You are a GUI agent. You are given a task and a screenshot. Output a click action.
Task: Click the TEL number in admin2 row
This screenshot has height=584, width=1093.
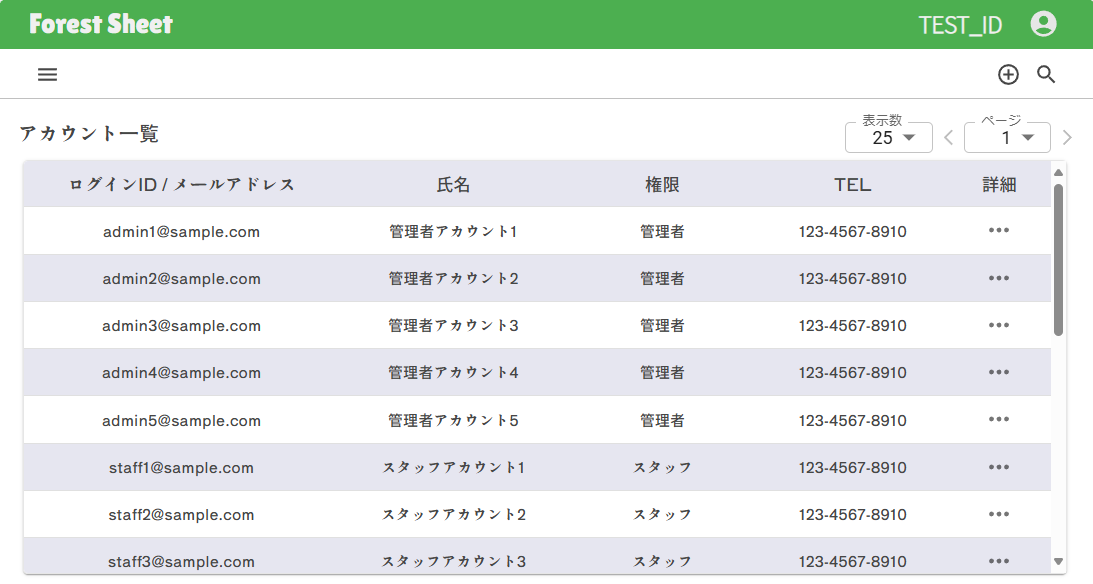click(853, 279)
